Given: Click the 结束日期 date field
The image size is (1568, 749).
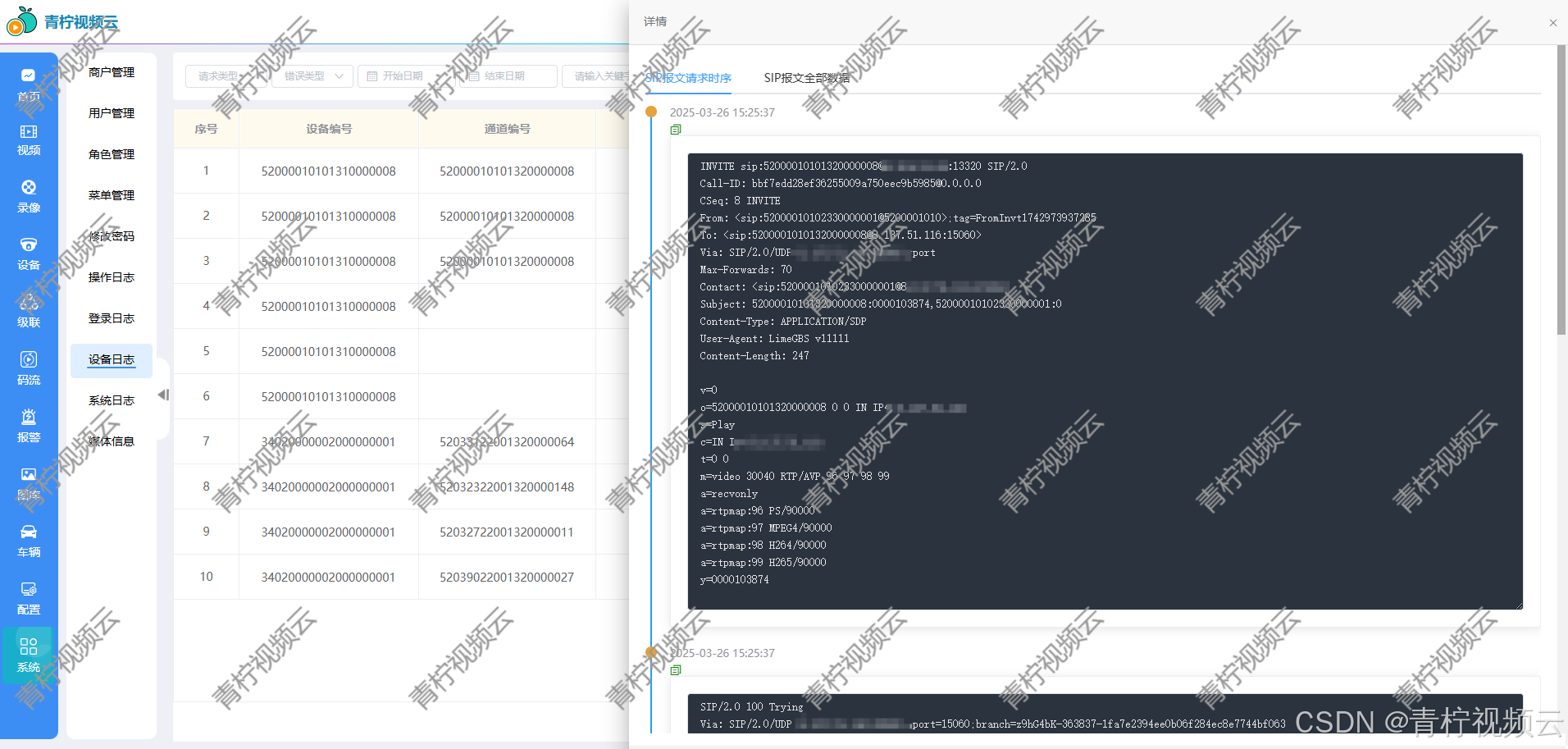Looking at the screenshot, I should [508, 76].
